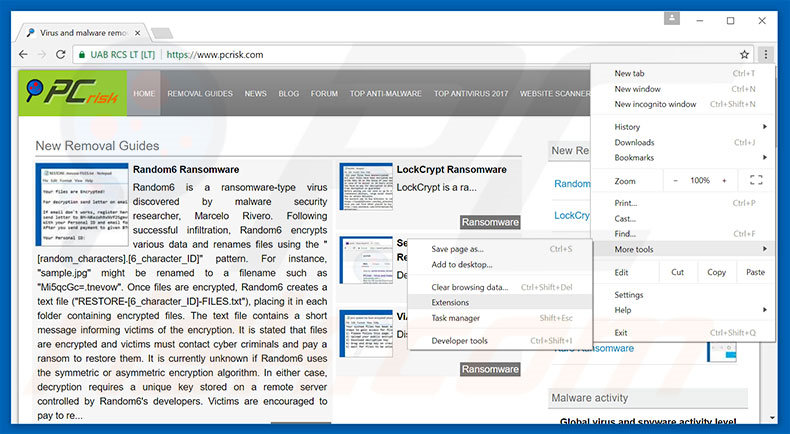The image size is (790, 434).
Task: Open REMOVAL GUIDES nav item
Action: [x=200, y=93]
